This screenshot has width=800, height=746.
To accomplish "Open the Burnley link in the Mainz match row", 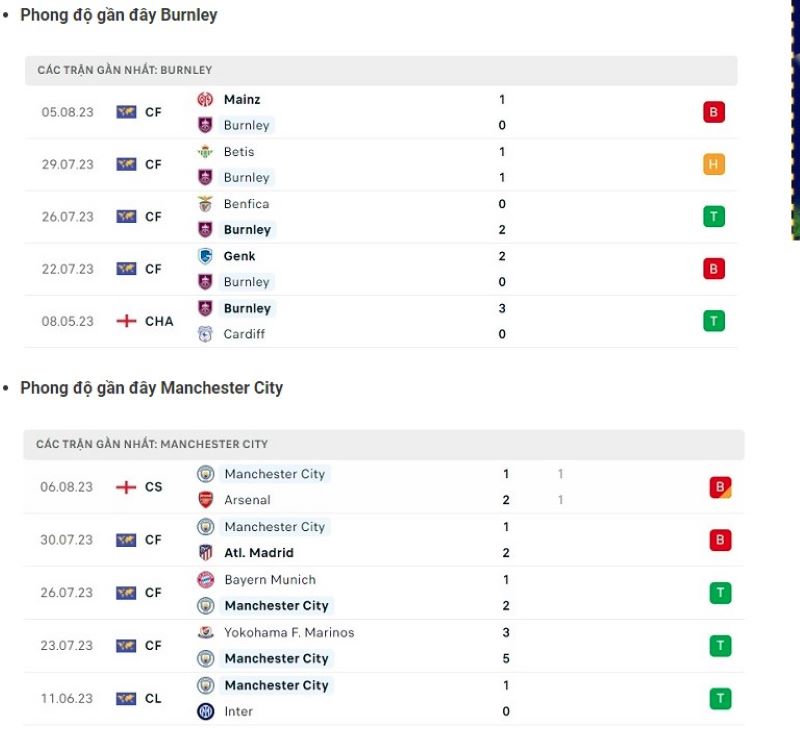I will point(246,125).
